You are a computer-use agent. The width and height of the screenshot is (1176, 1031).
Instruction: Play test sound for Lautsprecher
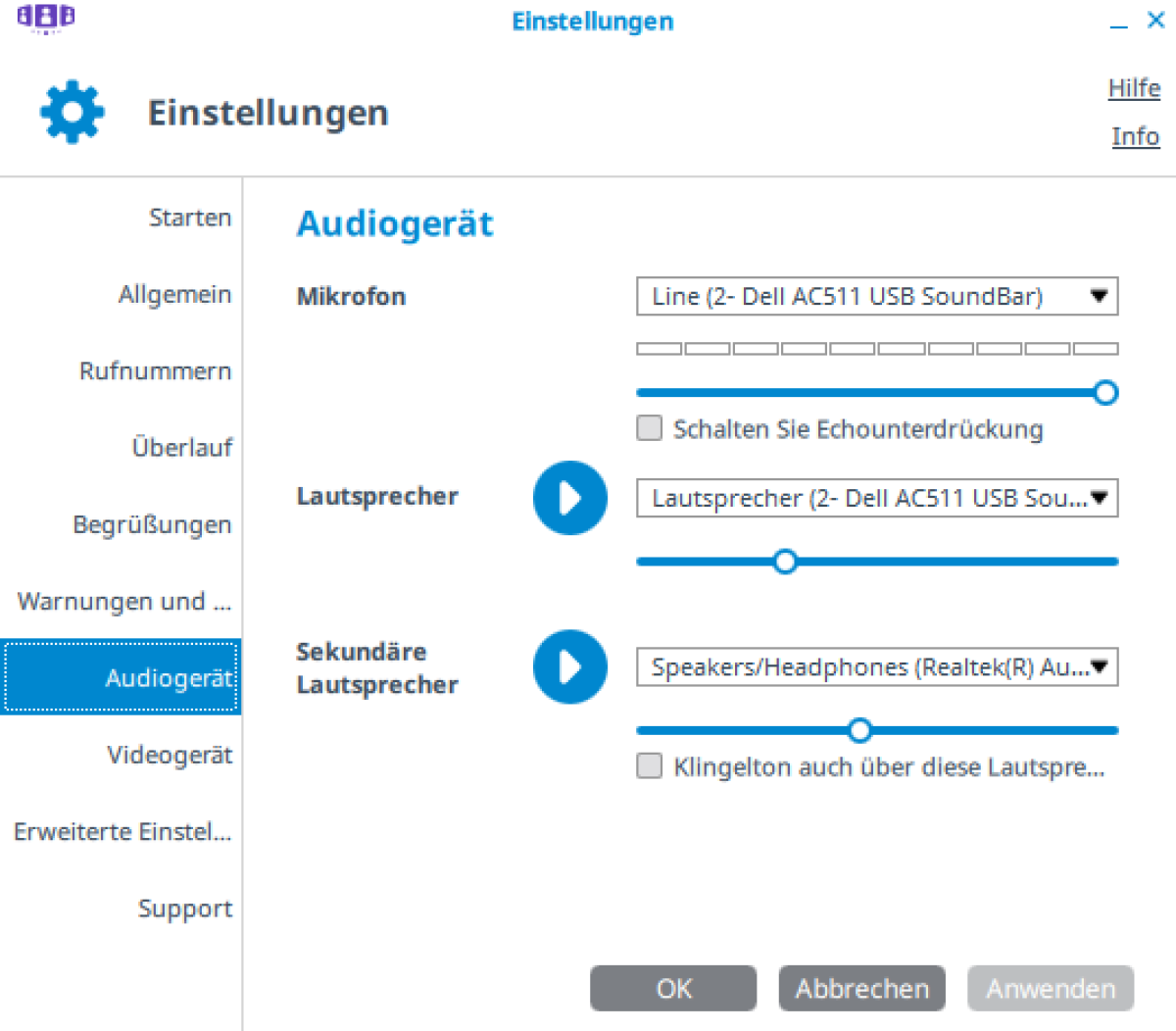point(569,498)
